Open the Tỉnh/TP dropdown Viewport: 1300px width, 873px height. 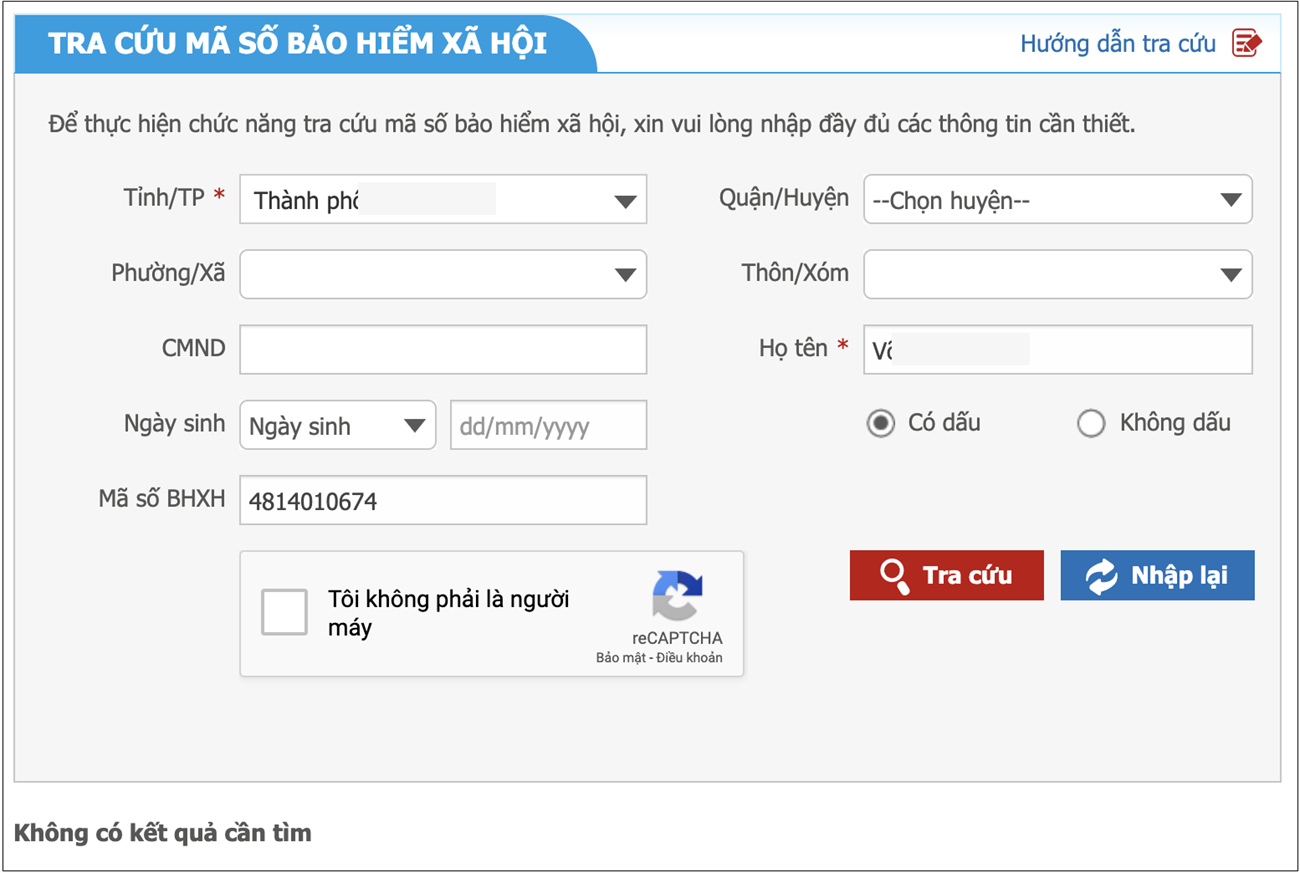tap(443, 200)
